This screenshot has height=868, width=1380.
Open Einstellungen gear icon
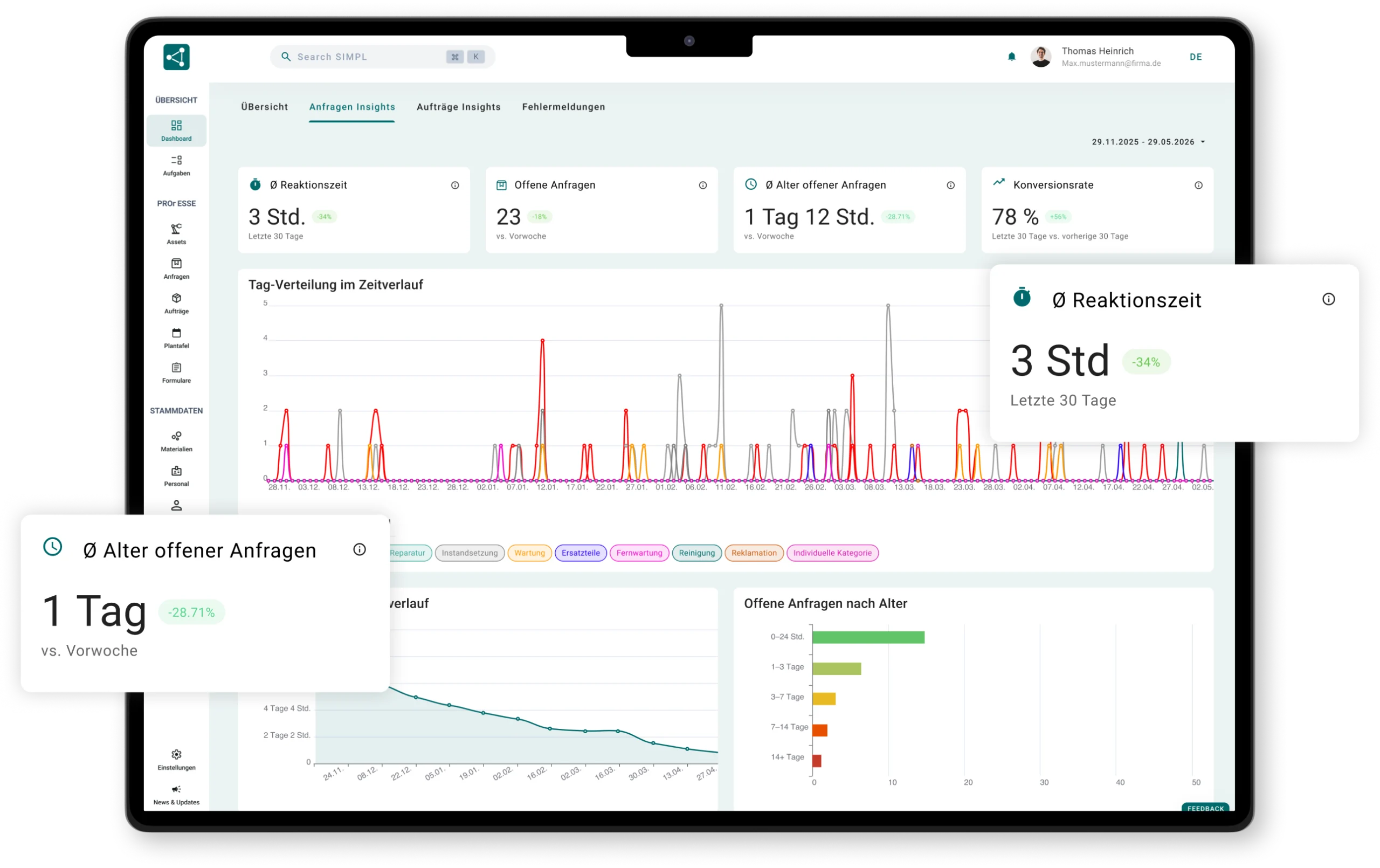point(176,759)
